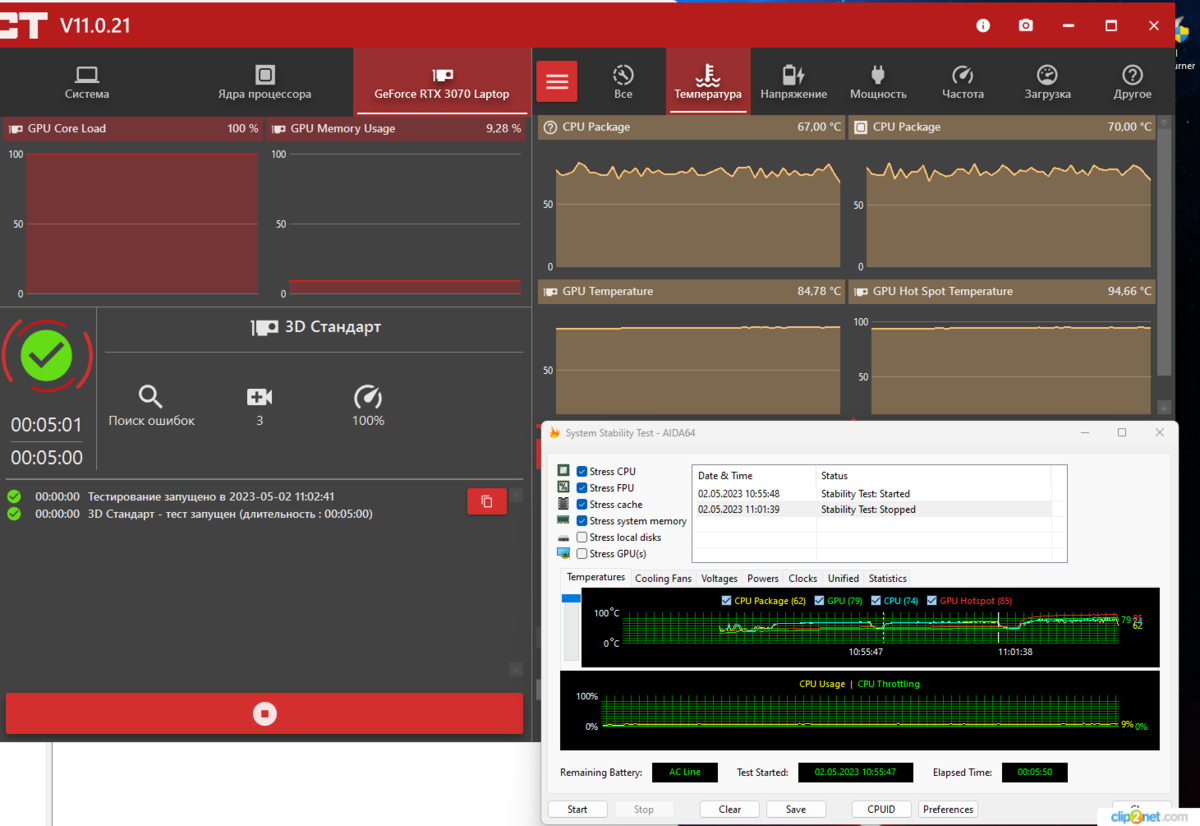The image size is (1200, 826).
Task: Switch to the Voltages tab in AIDA64
Action: tap(719, 578)
